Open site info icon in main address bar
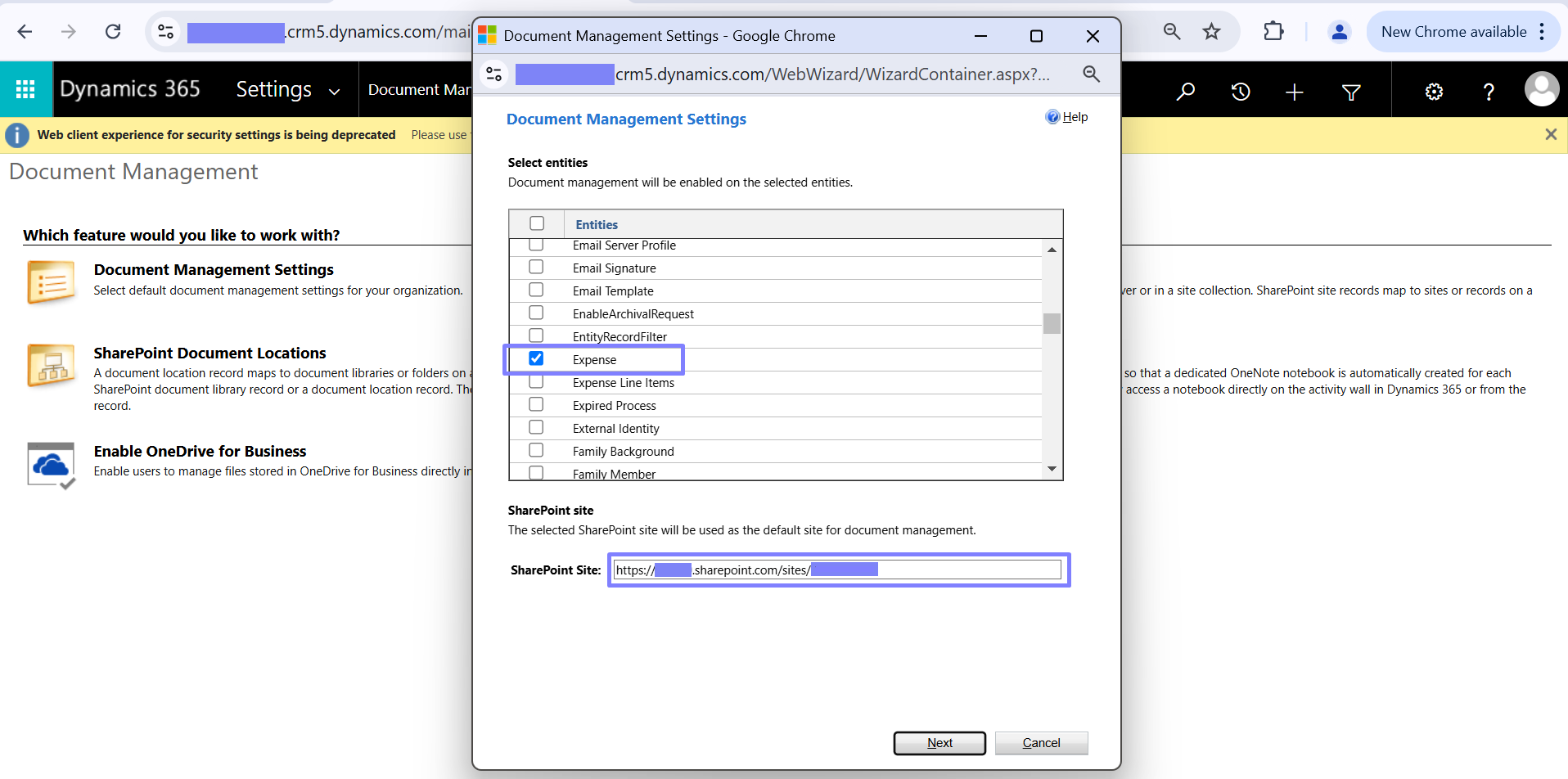Screen dimensions: 1568x779 tap(166, 32)
